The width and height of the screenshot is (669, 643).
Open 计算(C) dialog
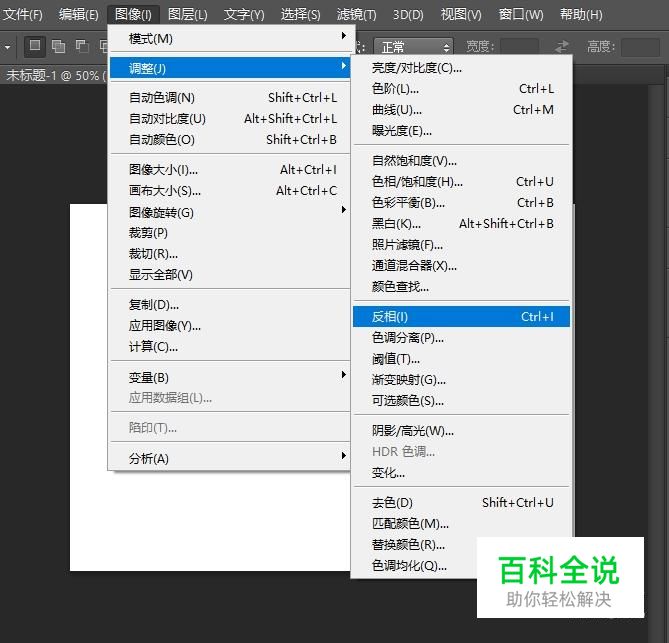click(230, 347)
